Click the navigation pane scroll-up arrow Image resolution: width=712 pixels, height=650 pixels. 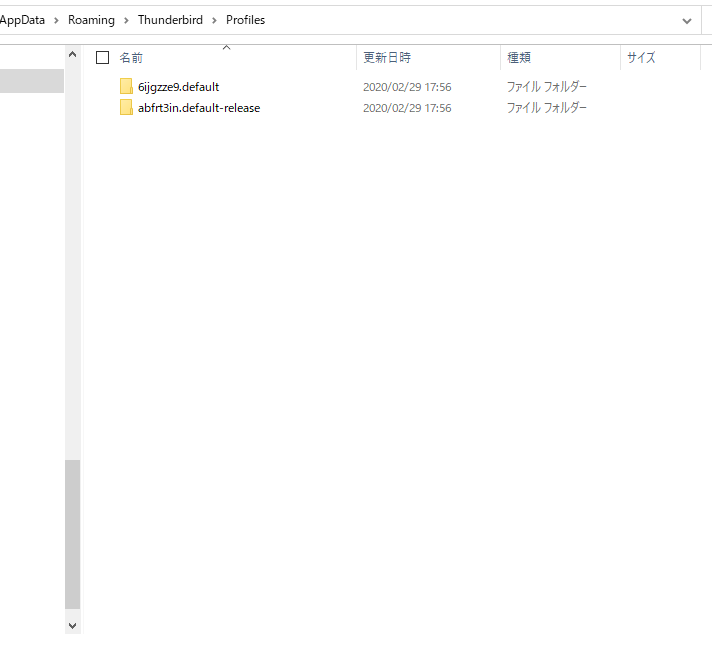click(x=72, y=55)
